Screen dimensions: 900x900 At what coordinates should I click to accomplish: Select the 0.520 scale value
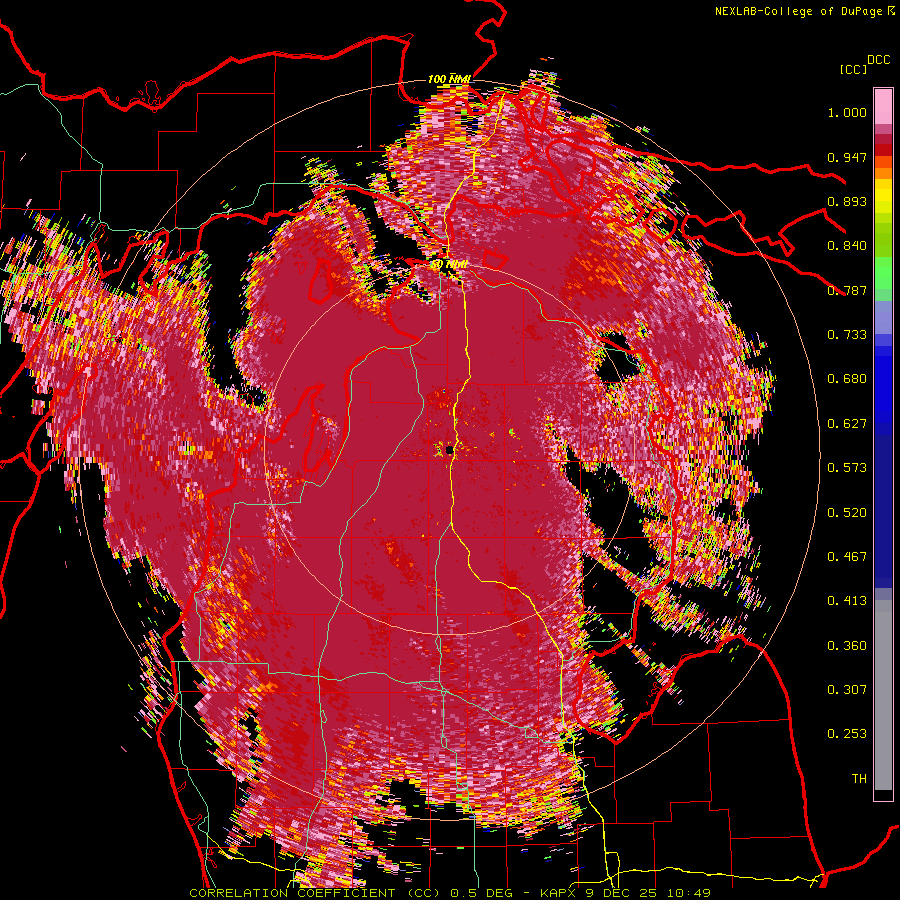point(847,513)
